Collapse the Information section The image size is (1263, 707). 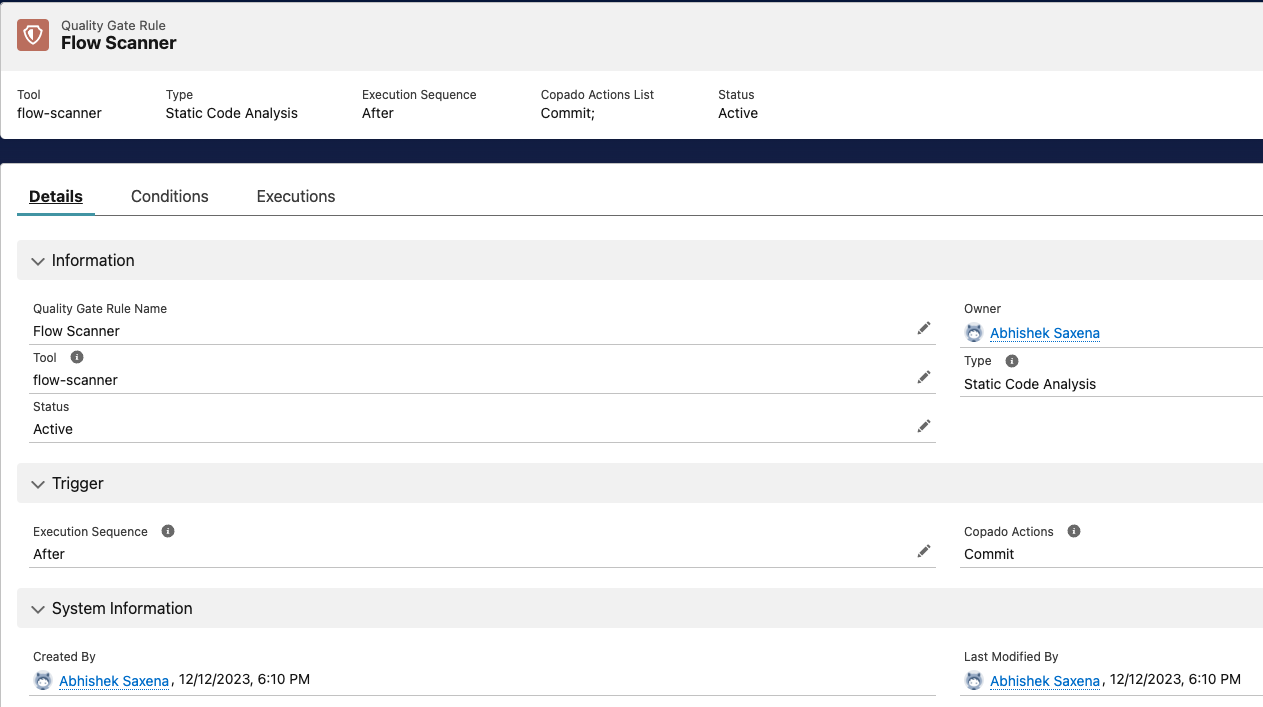coord(39,261)
